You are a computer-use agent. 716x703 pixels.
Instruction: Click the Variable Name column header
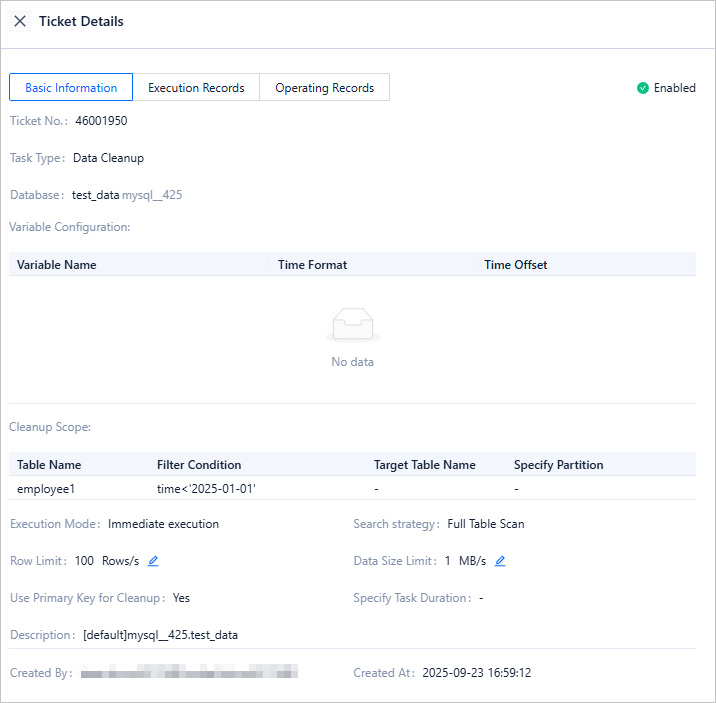[57, 265]
